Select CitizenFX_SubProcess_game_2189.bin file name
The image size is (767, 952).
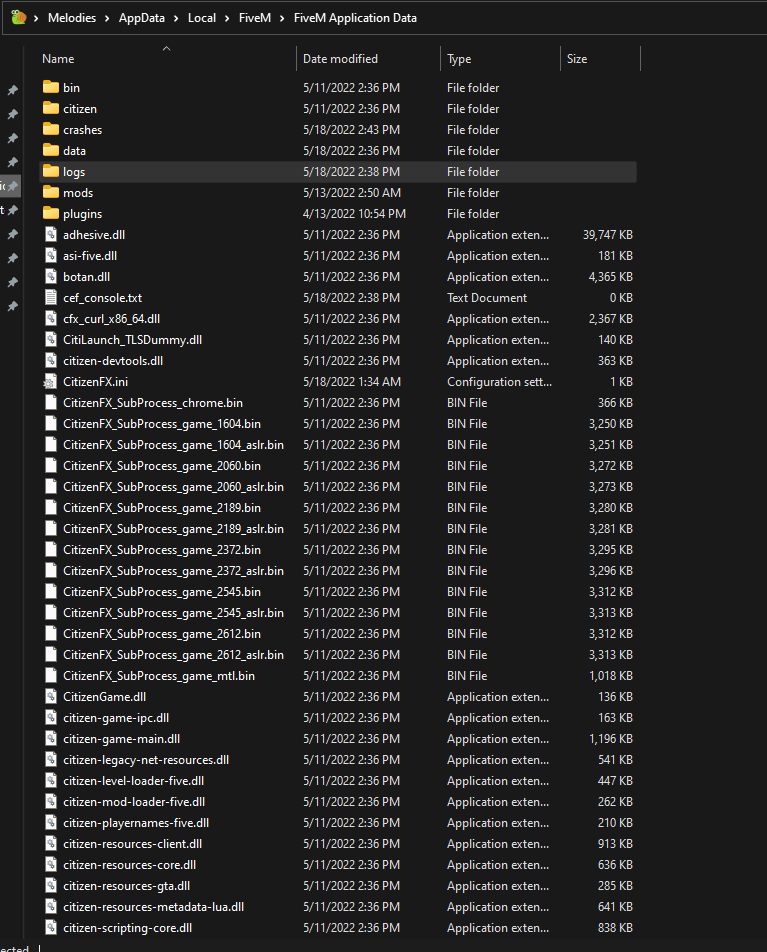point(162,508)
